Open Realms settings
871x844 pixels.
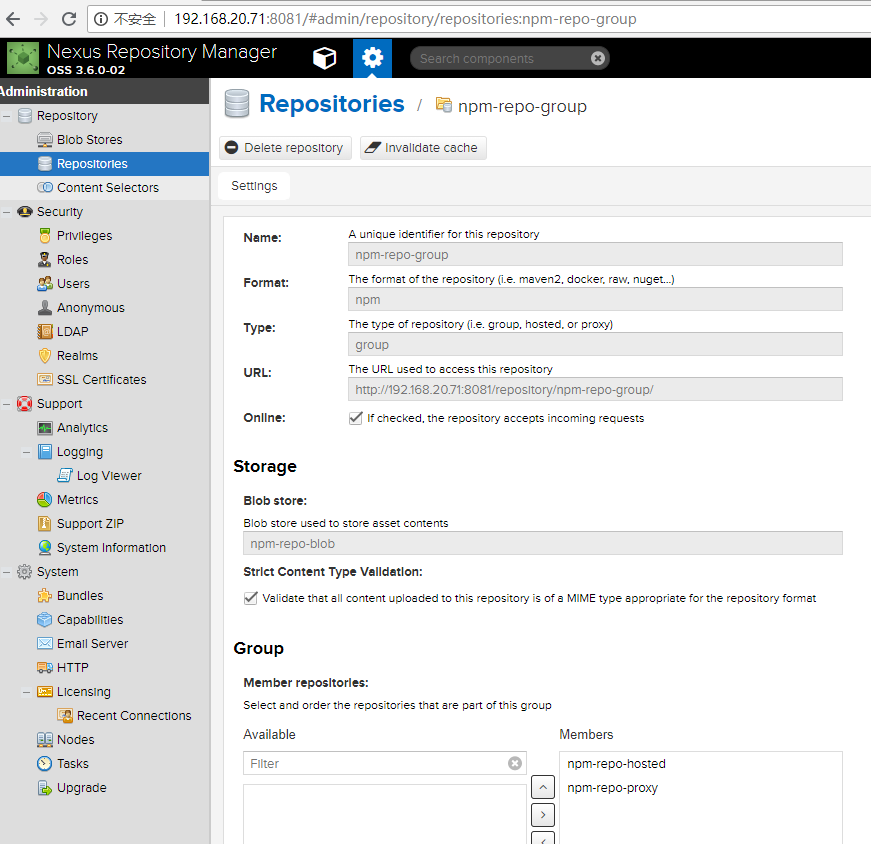[x=77, y=356]
